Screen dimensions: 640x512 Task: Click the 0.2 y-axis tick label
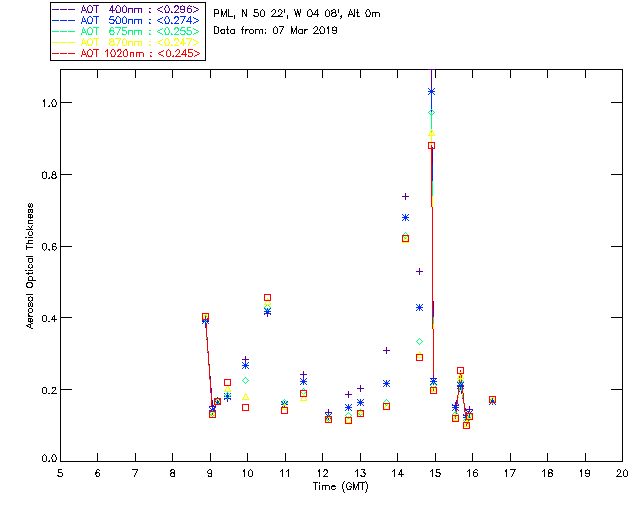click(x=49, y=390)
